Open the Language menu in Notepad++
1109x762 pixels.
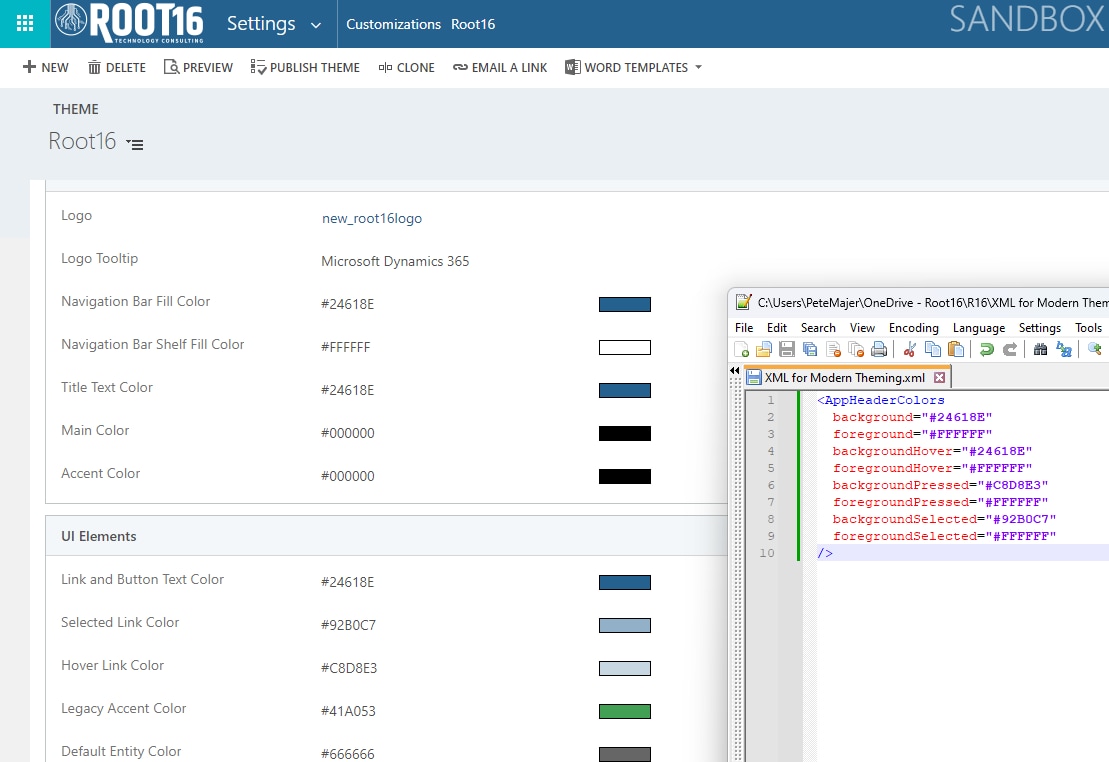(x=978, y=328)
